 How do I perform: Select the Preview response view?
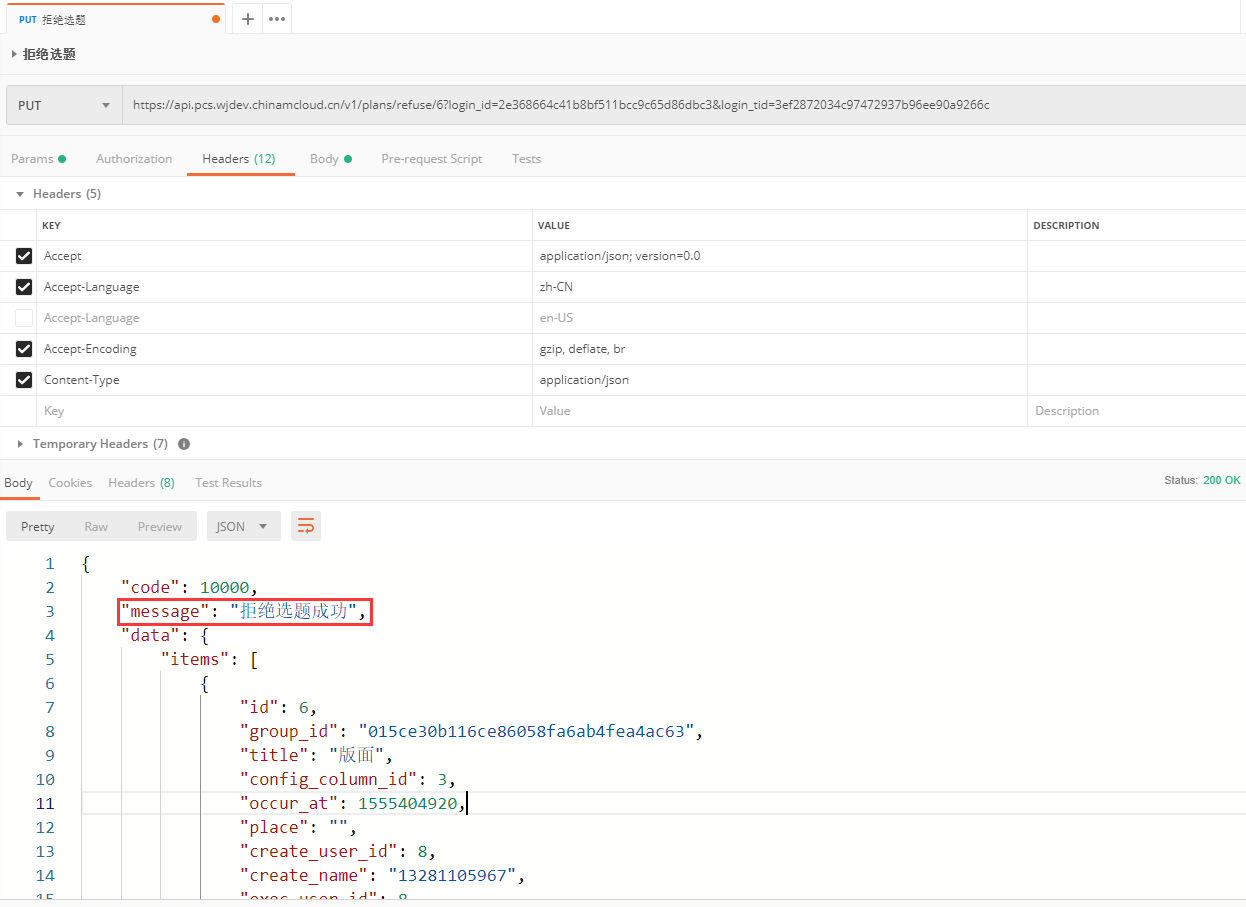pyautogui.click(x=160, y=526)
